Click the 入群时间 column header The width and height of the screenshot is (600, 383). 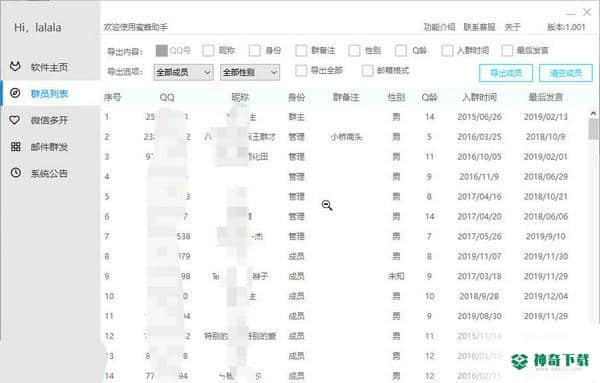(x=479, y=97)
